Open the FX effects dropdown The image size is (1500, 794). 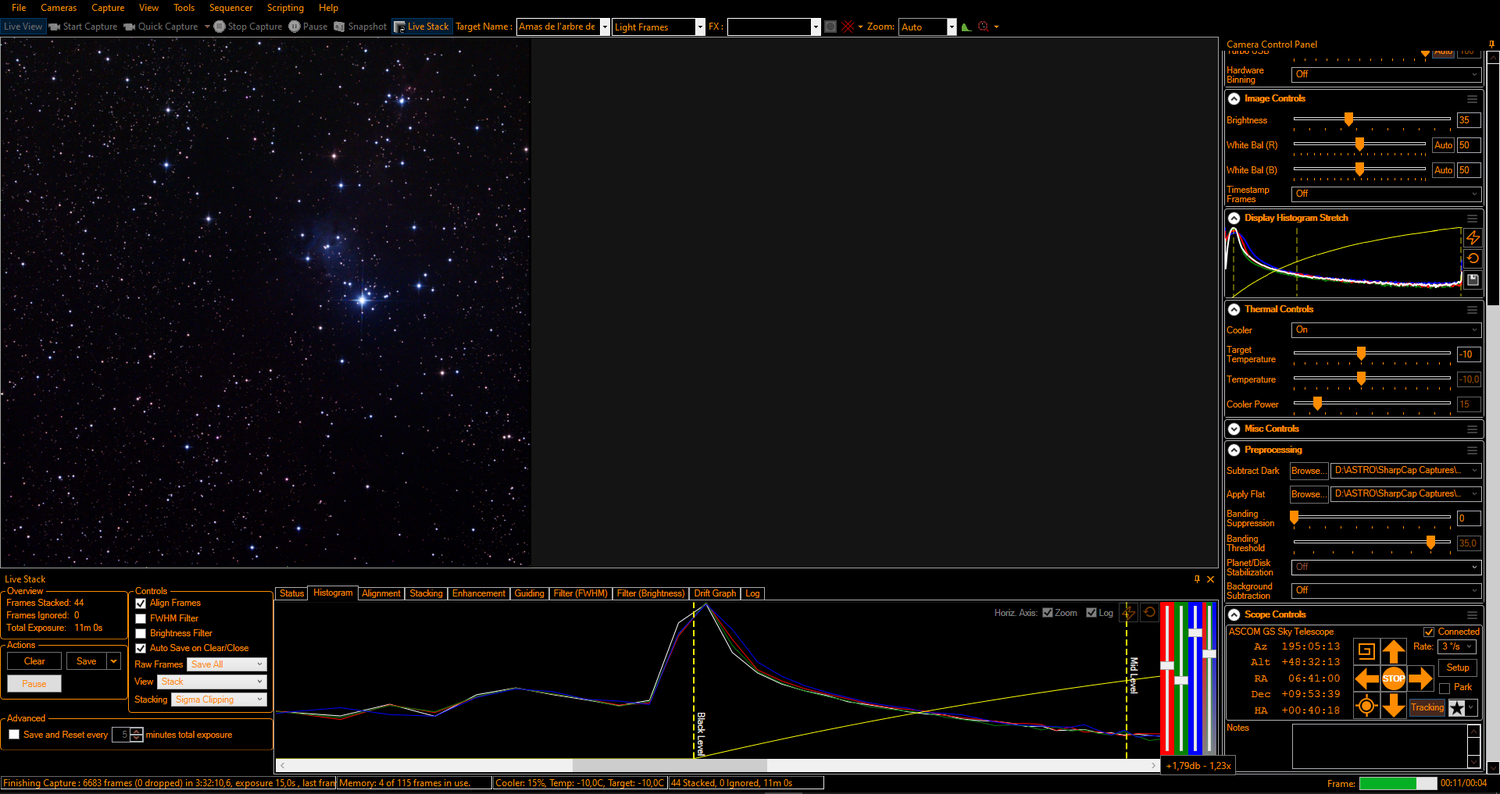816,27
